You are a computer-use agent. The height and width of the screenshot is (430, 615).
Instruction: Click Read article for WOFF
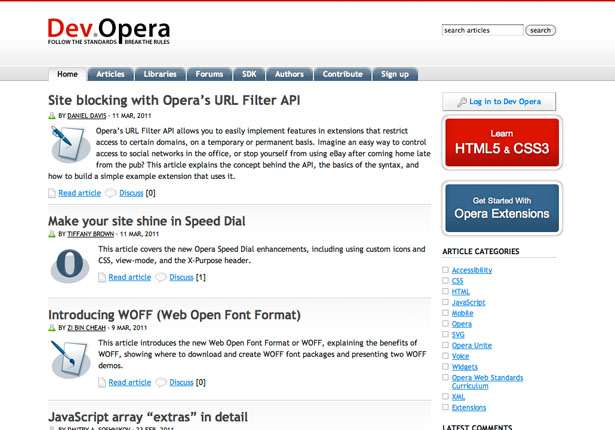[130, 383]
